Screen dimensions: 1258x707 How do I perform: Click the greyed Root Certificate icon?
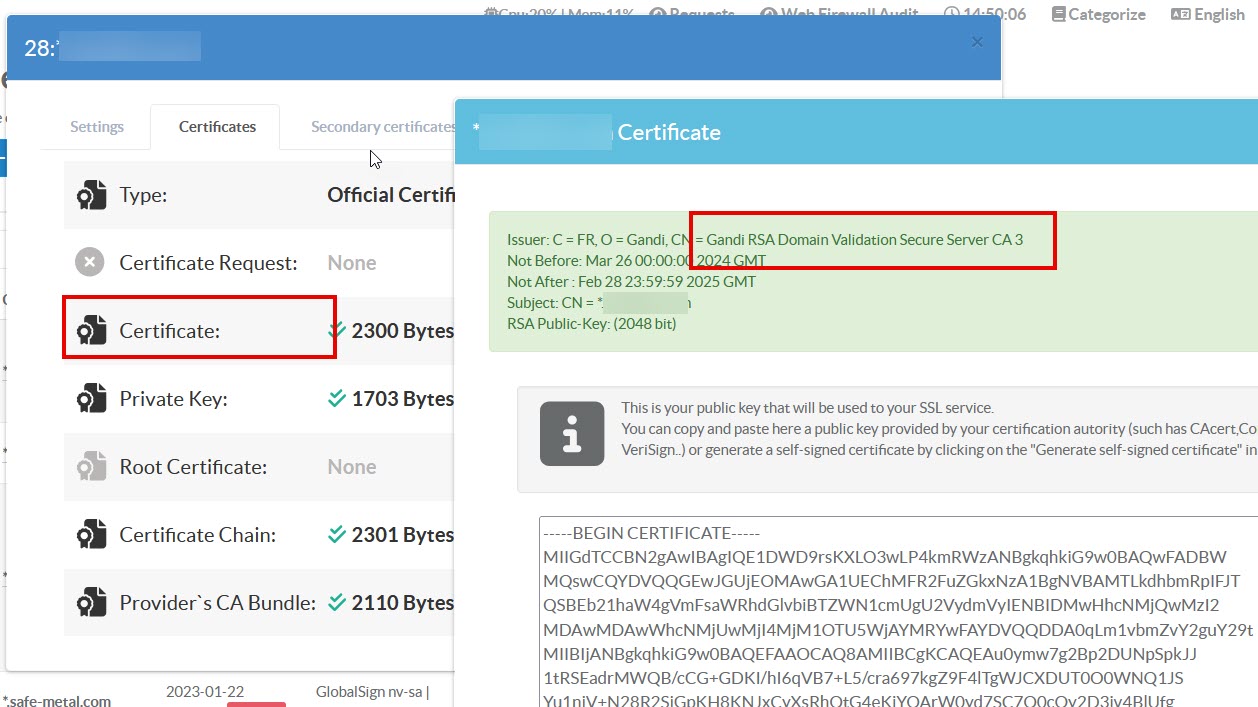click(91, 467)
